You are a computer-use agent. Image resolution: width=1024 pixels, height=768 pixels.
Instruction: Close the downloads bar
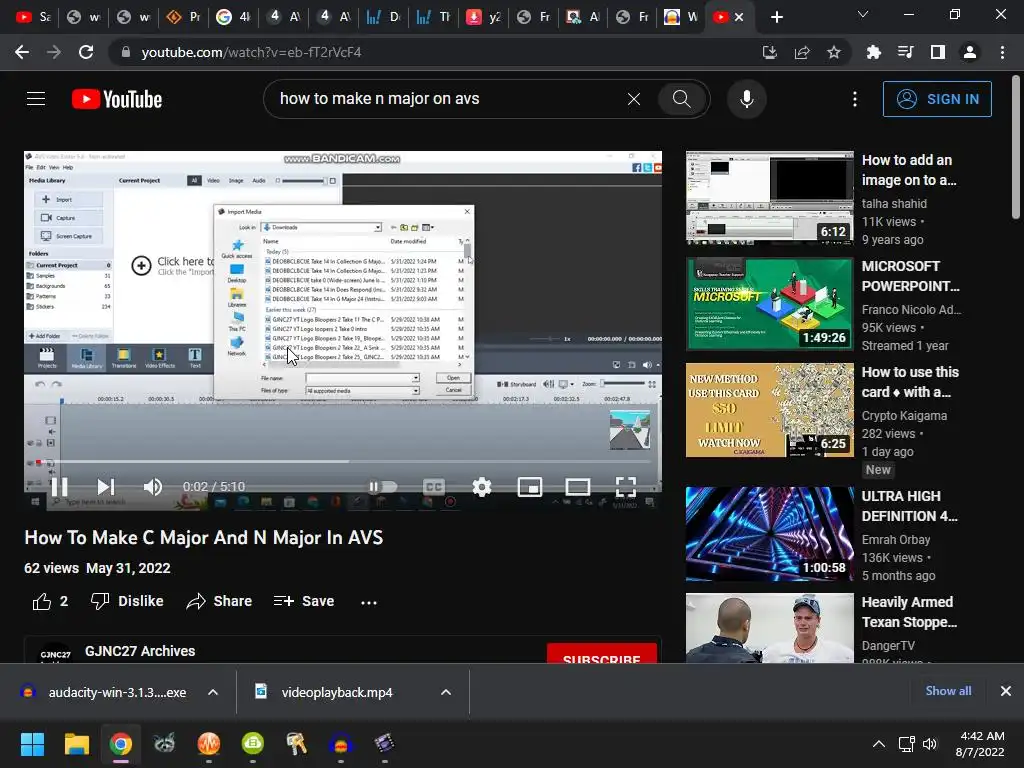click(1006, 691)
